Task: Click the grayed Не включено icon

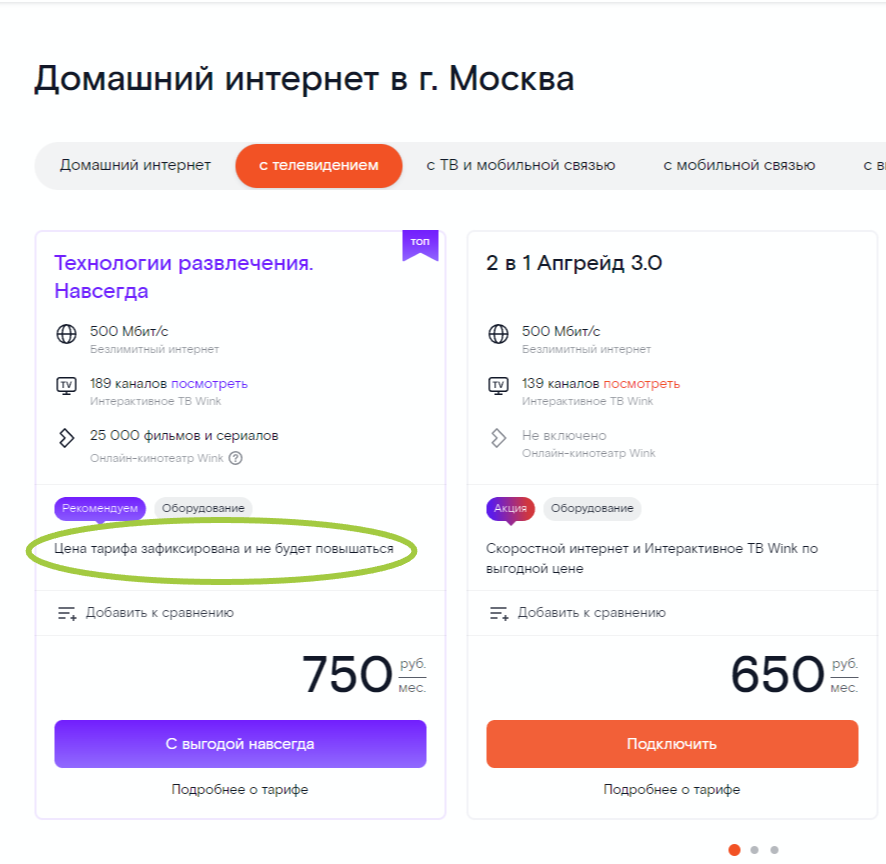Action: (497, 437)
